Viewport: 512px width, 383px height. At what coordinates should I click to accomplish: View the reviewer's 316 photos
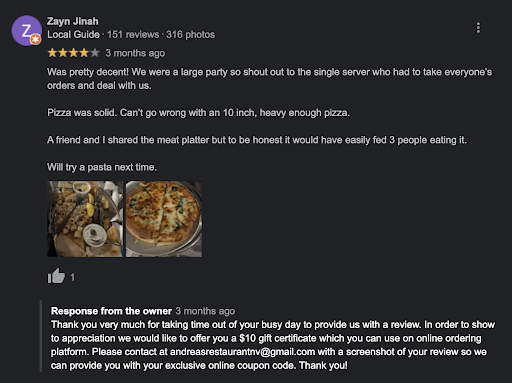(x=191, y=34)
